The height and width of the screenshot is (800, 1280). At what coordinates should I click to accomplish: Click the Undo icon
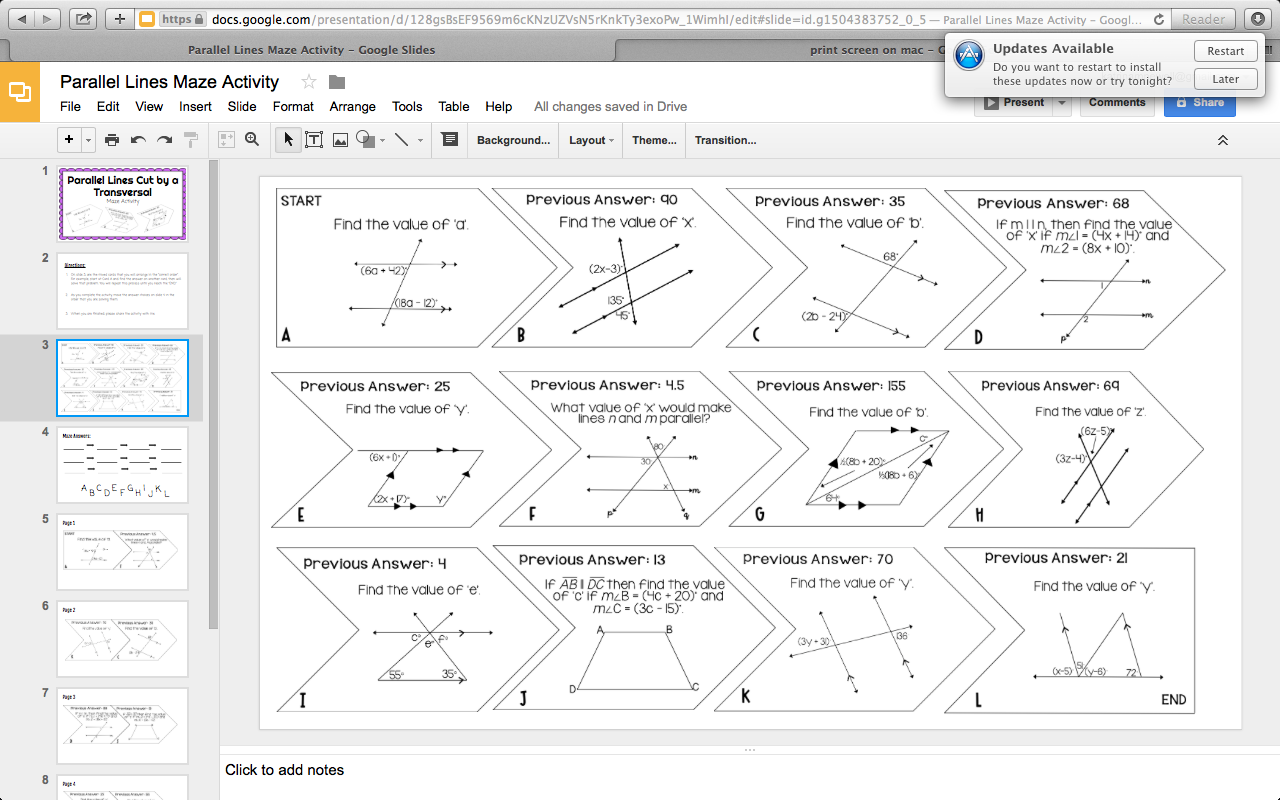click(139, 140)
